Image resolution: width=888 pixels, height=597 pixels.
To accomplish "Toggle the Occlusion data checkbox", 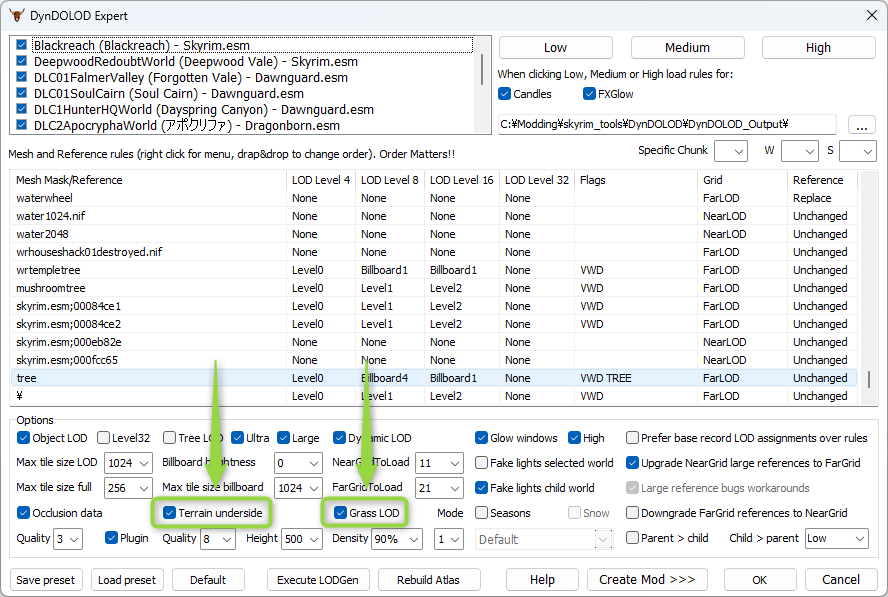I will tap(23, 513).
